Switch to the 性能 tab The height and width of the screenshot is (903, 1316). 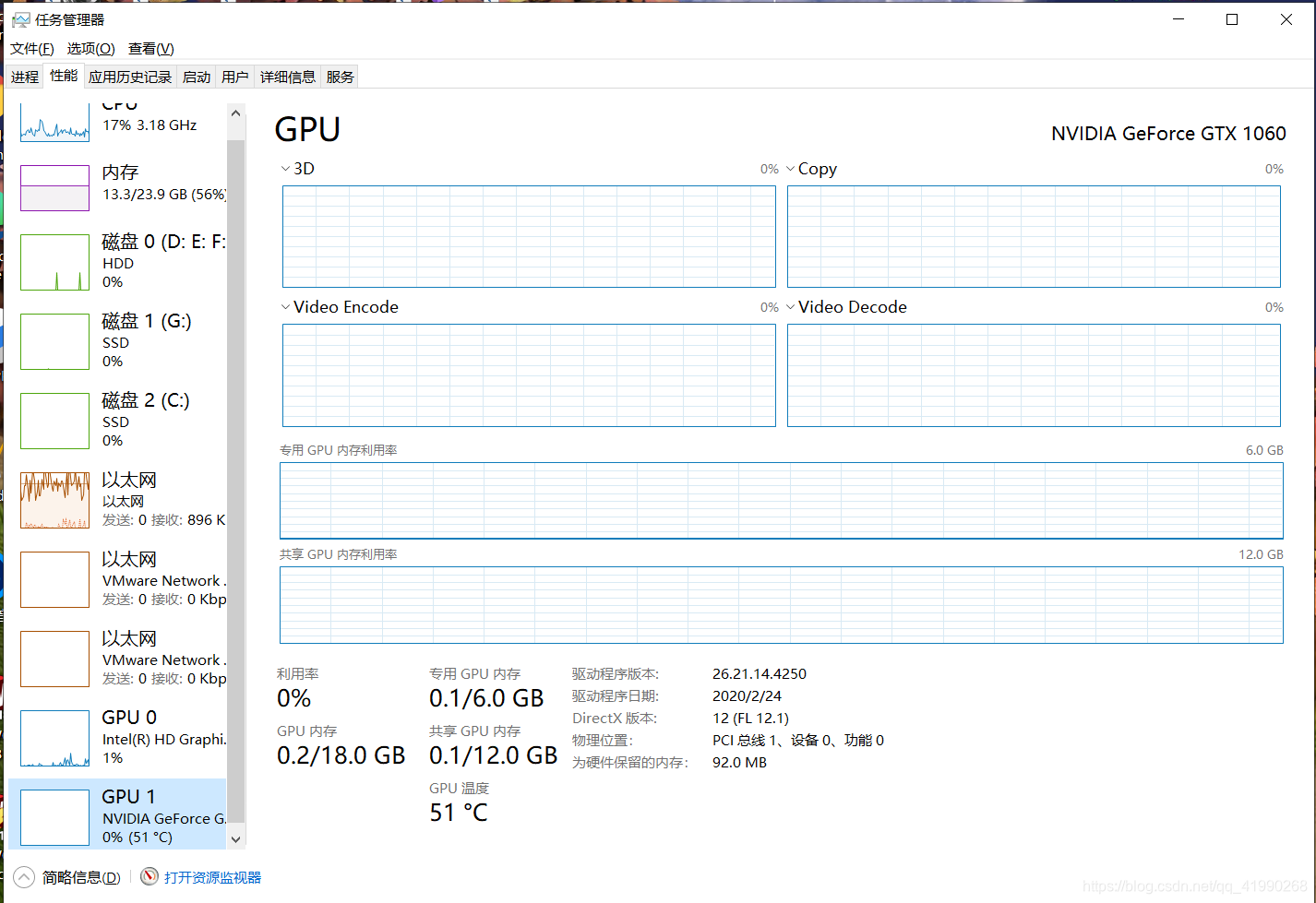coord(64,76)
